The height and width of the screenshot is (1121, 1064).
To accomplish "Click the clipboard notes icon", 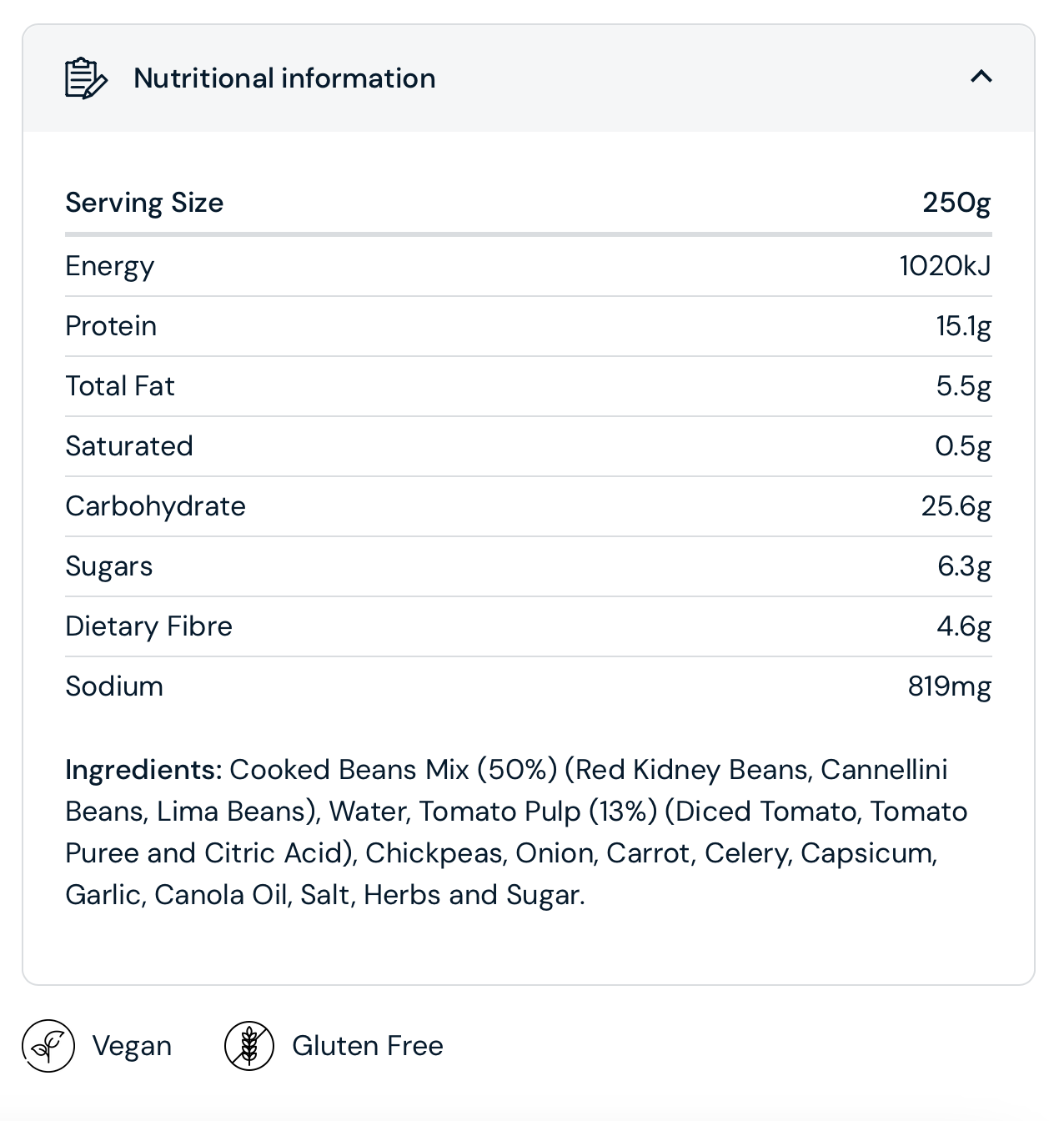I will point(86,78).
